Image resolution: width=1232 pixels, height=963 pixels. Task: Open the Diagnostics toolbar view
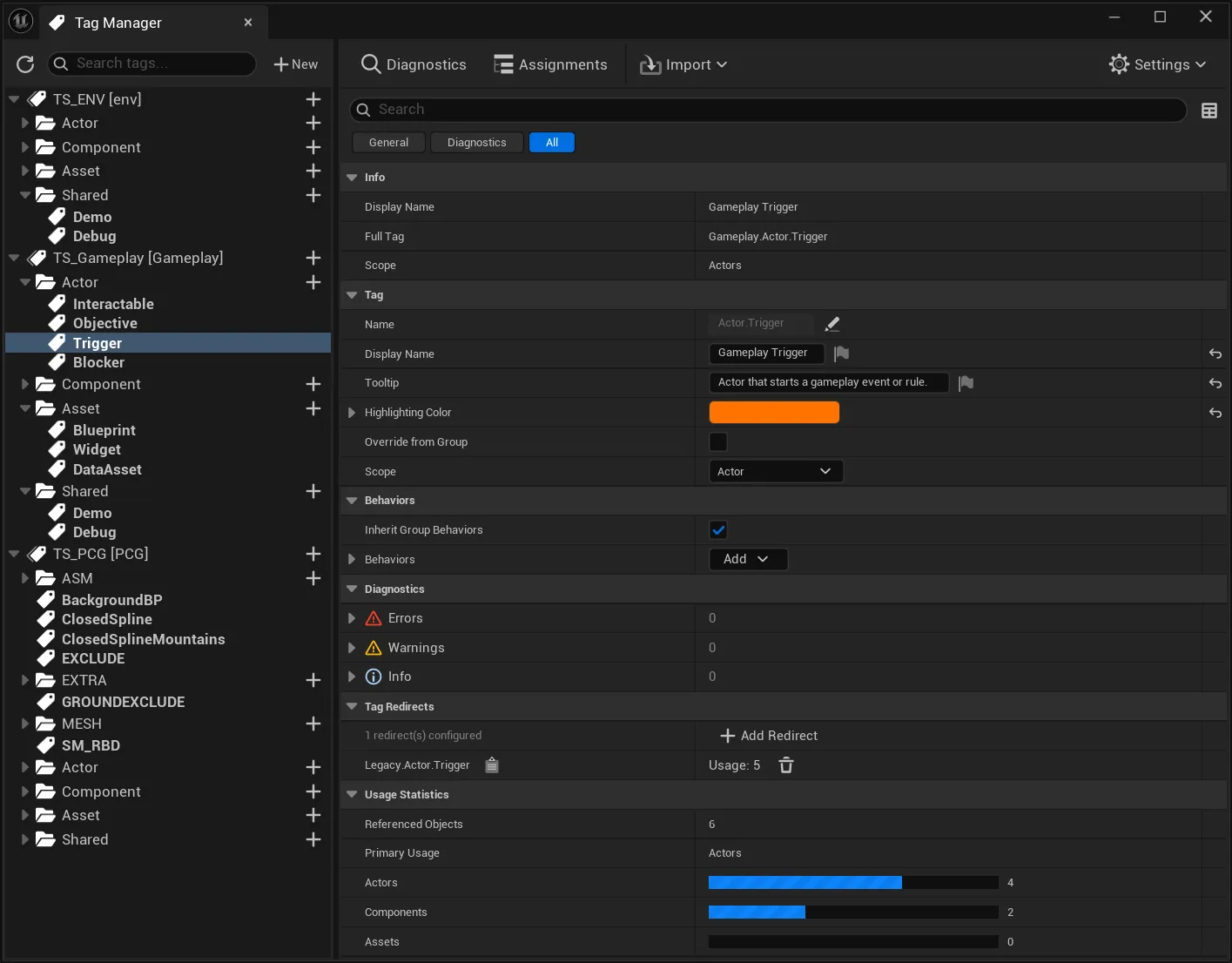[x=414, y=64]
